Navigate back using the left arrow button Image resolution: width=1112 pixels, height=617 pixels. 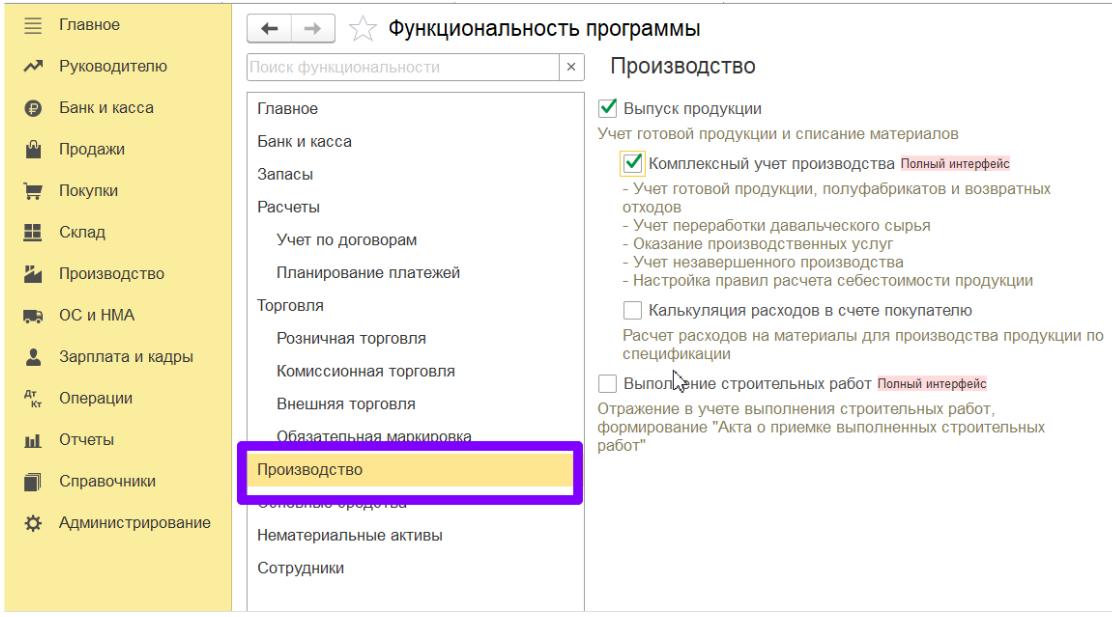tap(268, 28)
